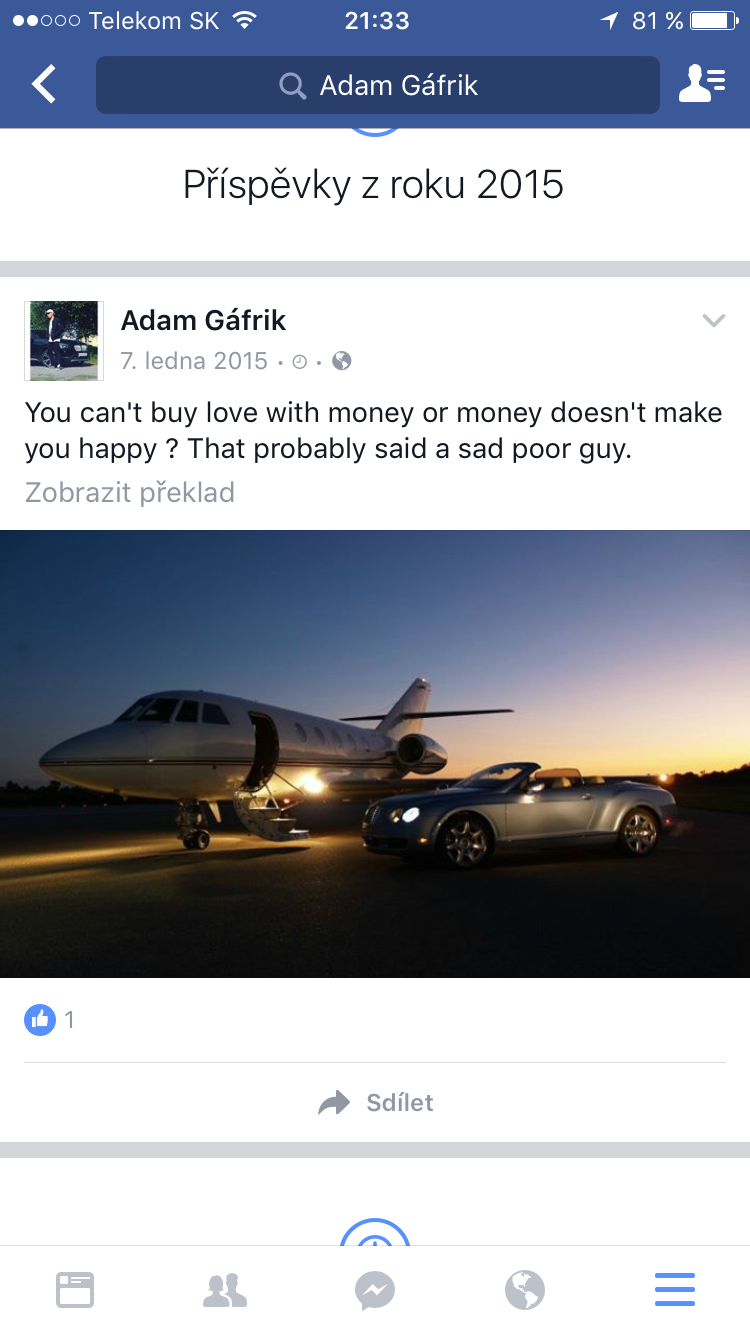Open the News Feed tab icon

[75, 1290]
